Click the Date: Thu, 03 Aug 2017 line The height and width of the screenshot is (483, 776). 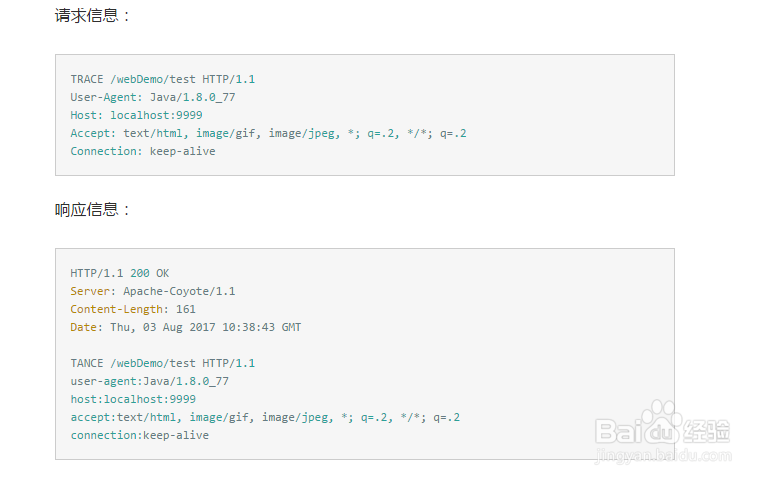(x=185, y=327)
